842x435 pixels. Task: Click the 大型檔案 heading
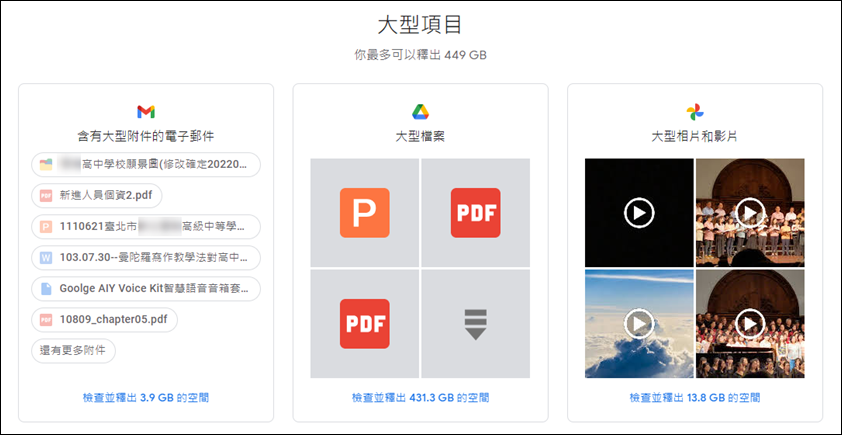click(420, 136)
